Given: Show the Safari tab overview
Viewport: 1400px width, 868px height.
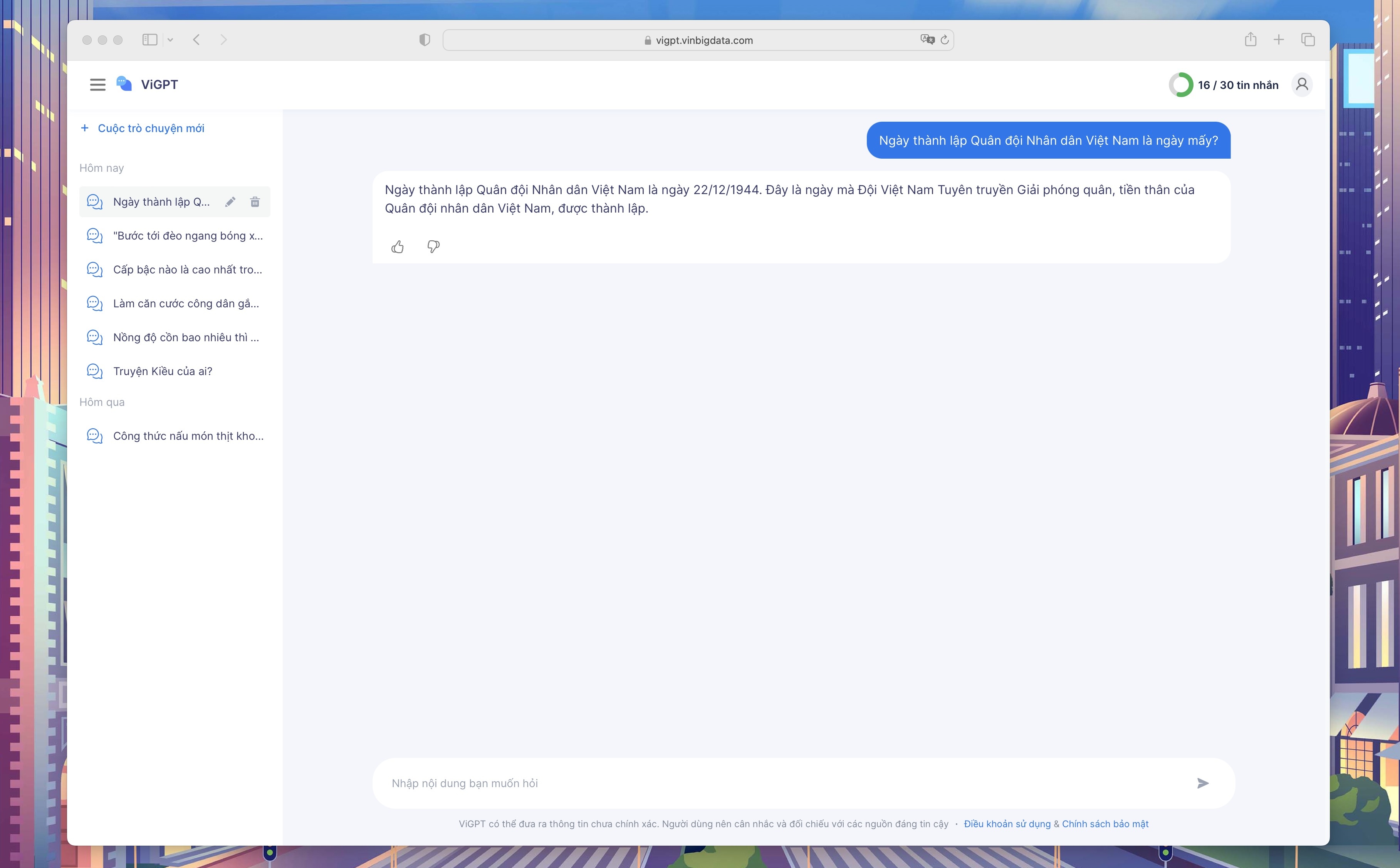Looking at the screenshot, I should (x=1308, y=40).
